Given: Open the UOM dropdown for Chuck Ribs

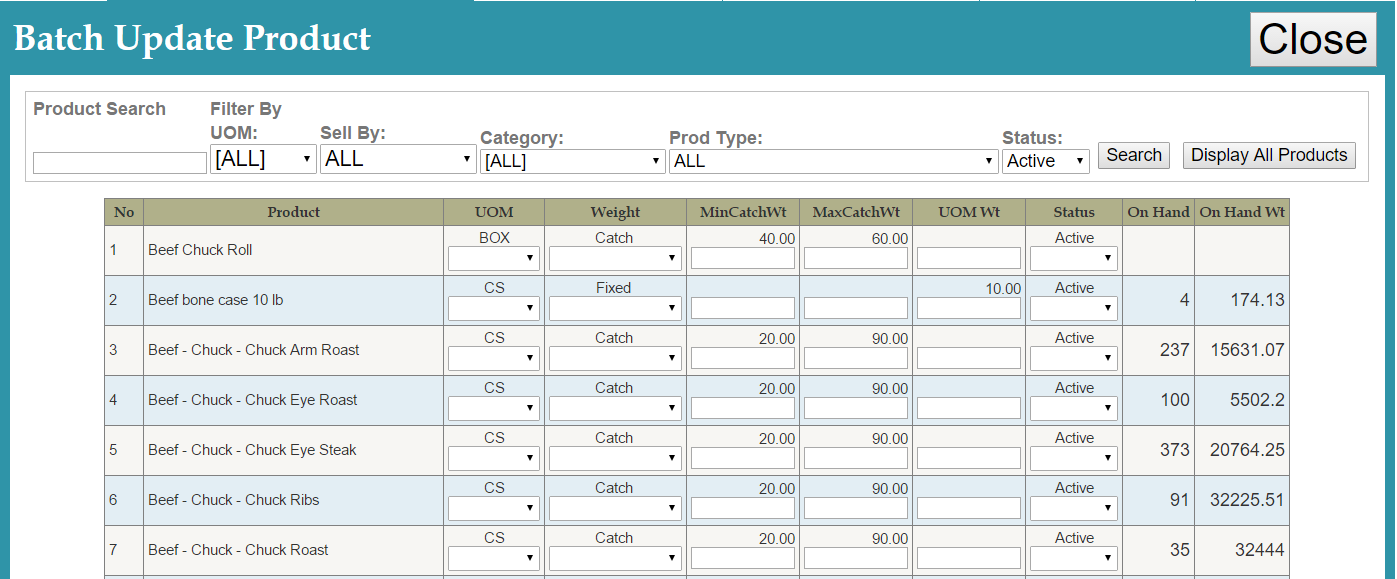Looking at the screenshot, I should pos(494,508).
